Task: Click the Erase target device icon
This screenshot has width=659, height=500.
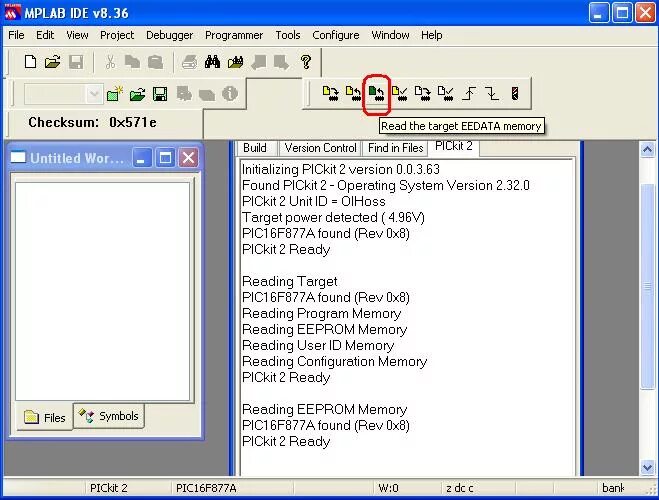Action: click(422, 93)
